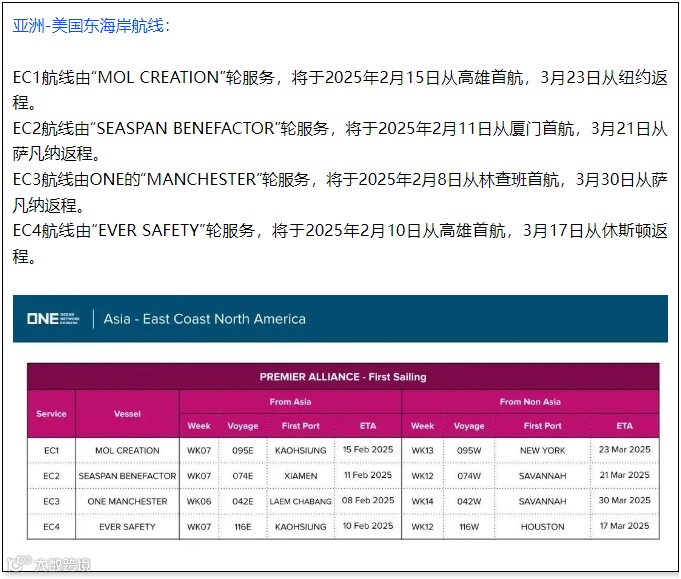This screenshot has width=681, height=579.
Task: Click the NEW YORK first port cell
Action: pos(542,450)
